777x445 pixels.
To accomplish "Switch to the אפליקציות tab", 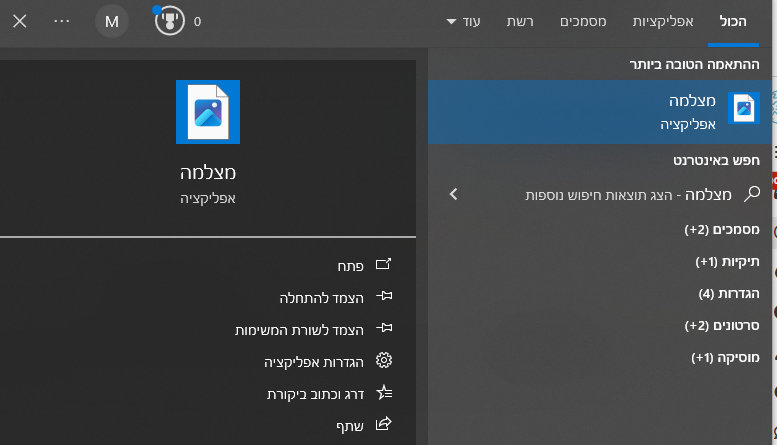I will click(x=663, y=21).
